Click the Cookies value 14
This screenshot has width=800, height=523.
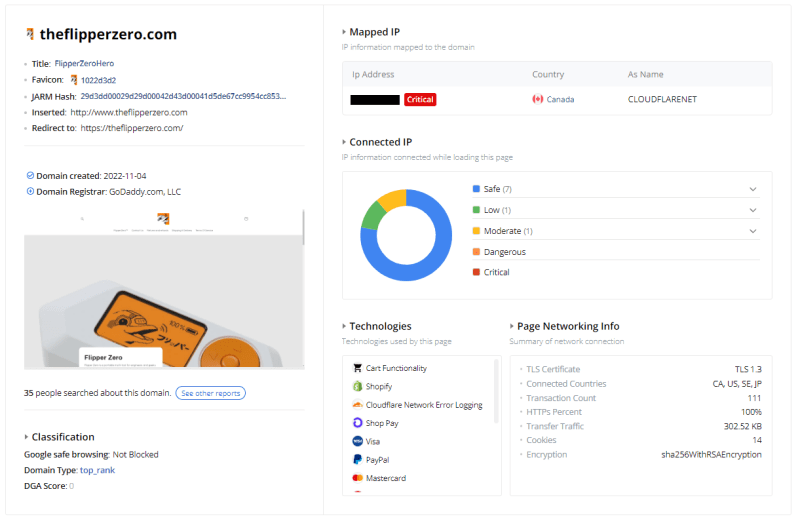(757, 440)
